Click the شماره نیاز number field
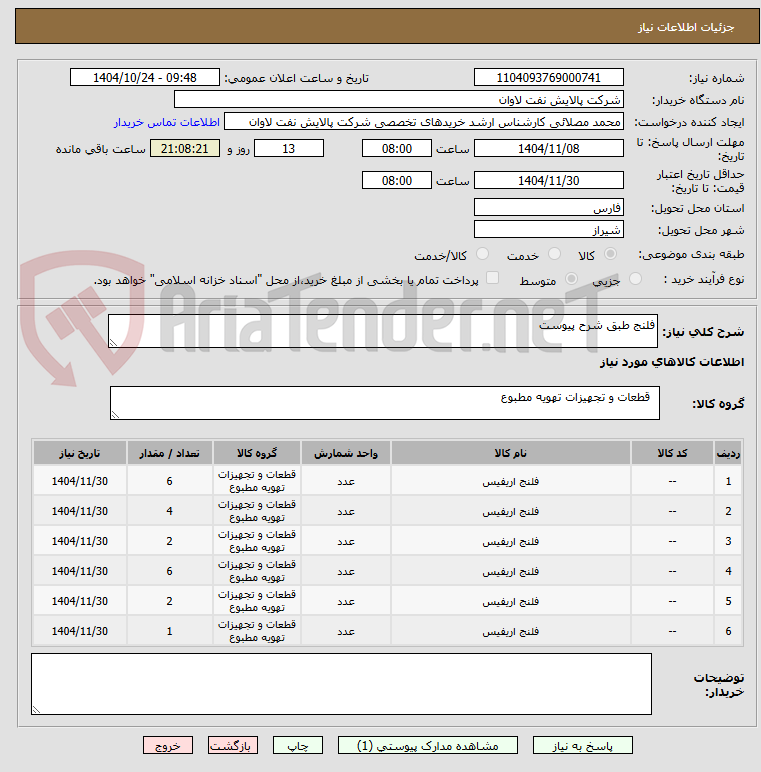 tap(548, 77)
